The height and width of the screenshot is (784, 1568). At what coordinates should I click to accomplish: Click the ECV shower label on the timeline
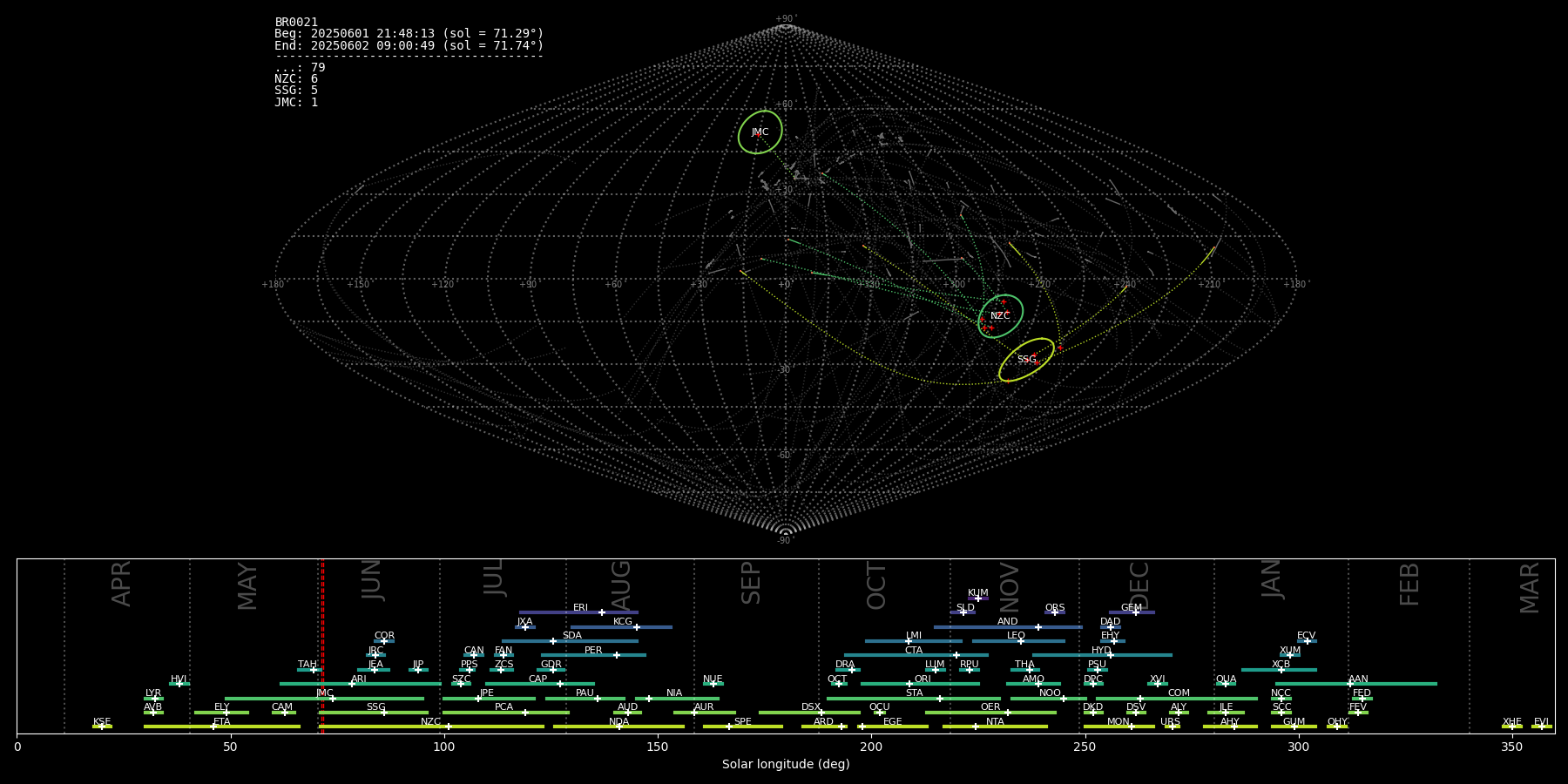[x=1306, y=636]
